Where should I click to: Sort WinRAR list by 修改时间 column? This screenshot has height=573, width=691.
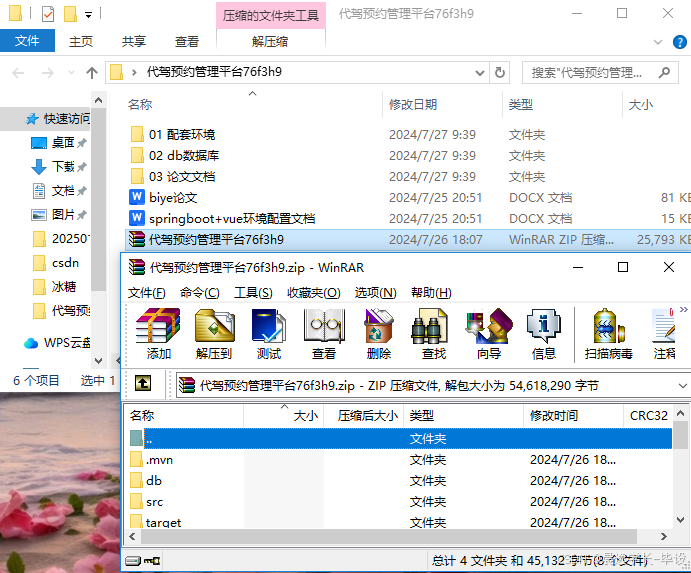click(554, 416)
